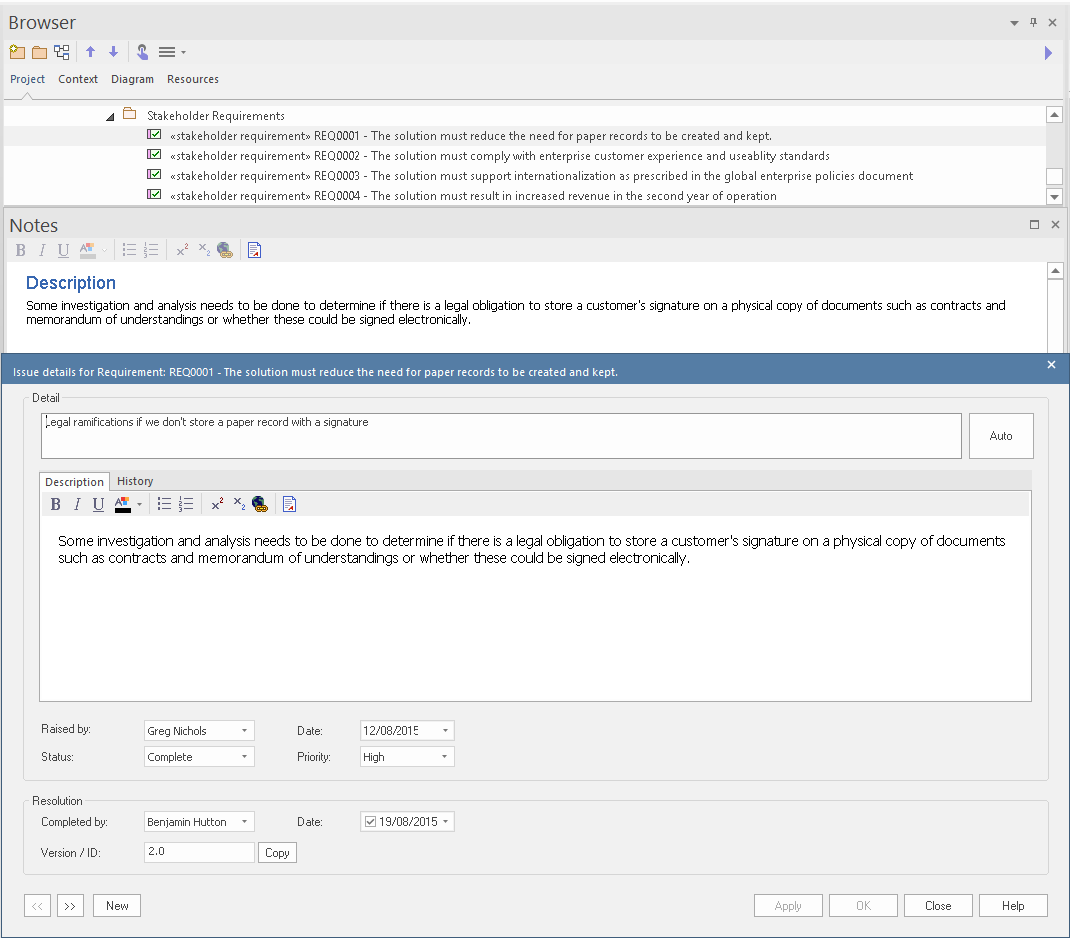
Task: Uncheck the resolution Date checkbox
Action: (x=370, y=822)
